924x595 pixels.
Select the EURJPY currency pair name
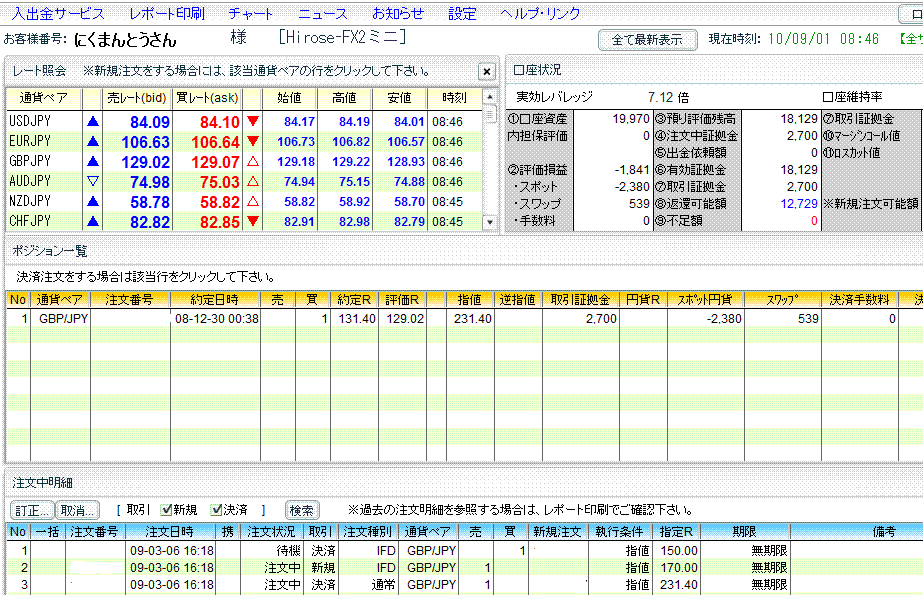coord(30,141)
